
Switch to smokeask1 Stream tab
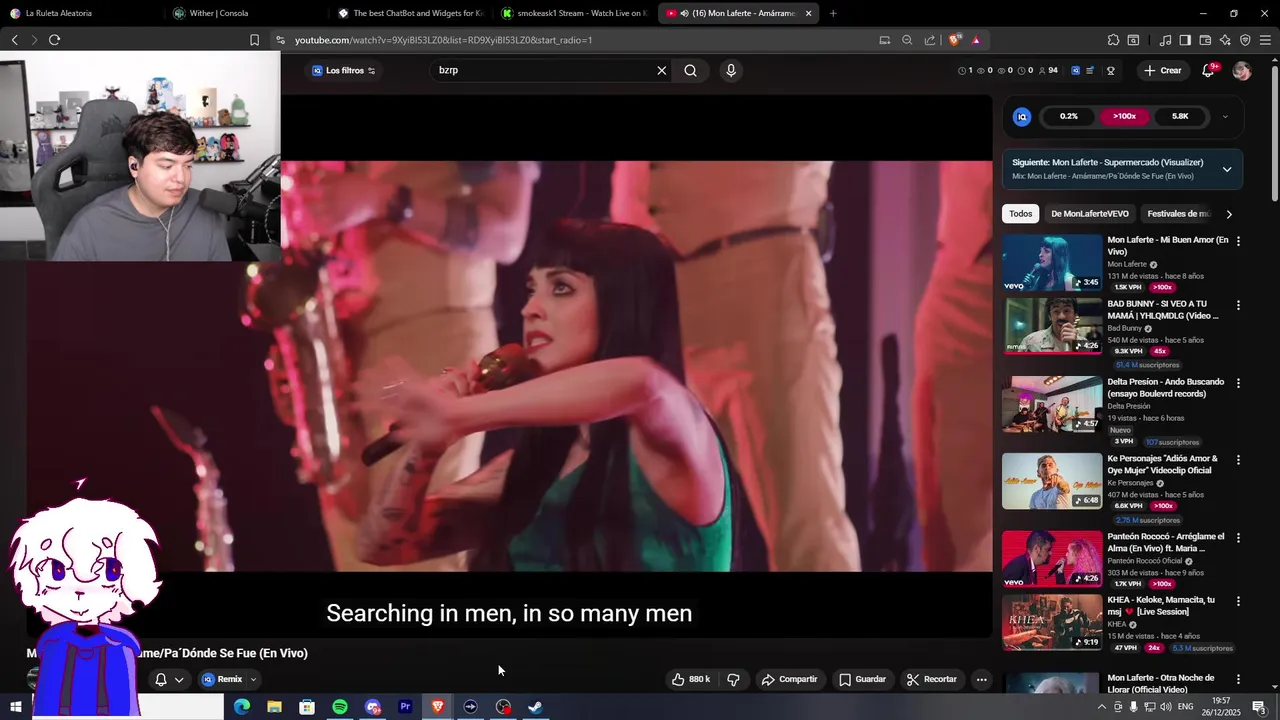click(575, 13)
